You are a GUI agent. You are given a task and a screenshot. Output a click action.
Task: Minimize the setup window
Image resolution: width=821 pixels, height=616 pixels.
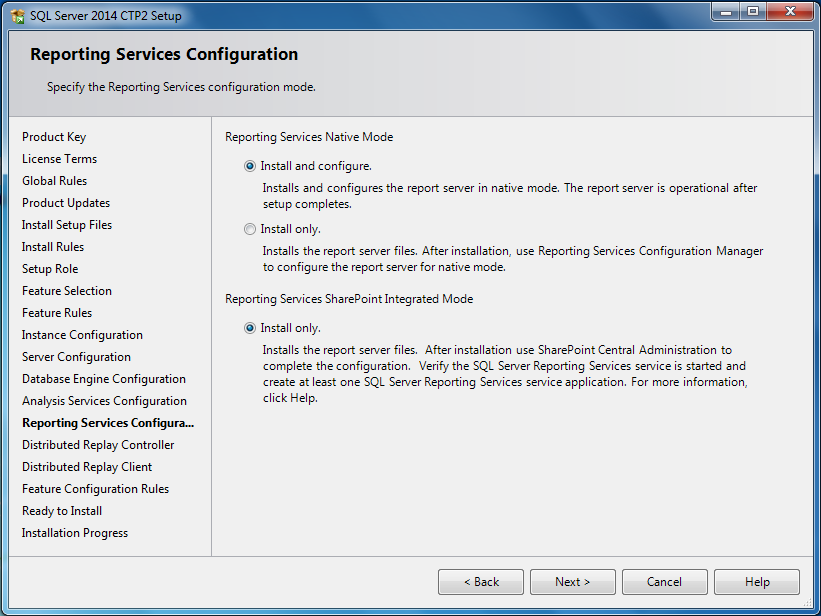click(x=726, y=12)
